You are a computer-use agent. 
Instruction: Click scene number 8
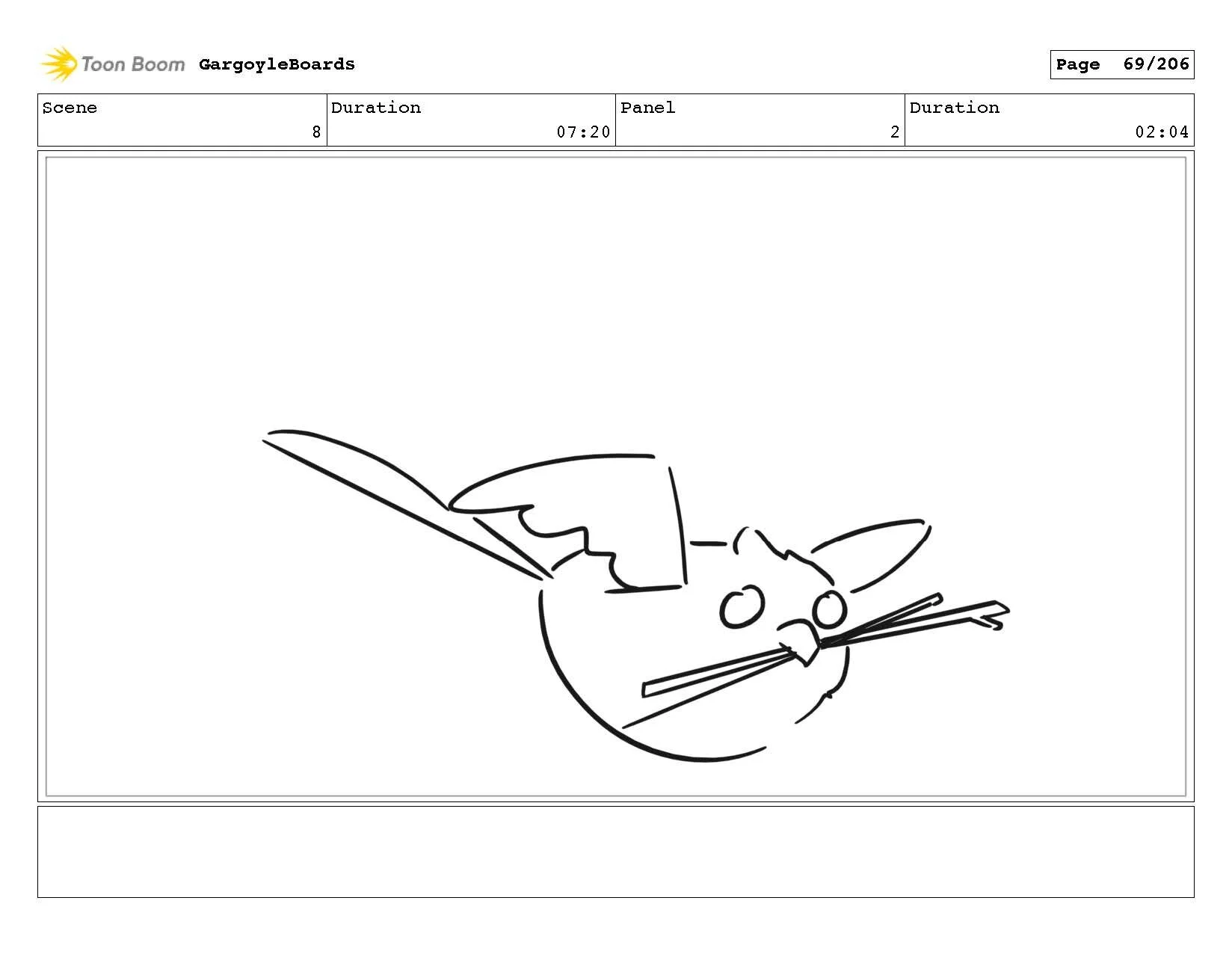316,132
